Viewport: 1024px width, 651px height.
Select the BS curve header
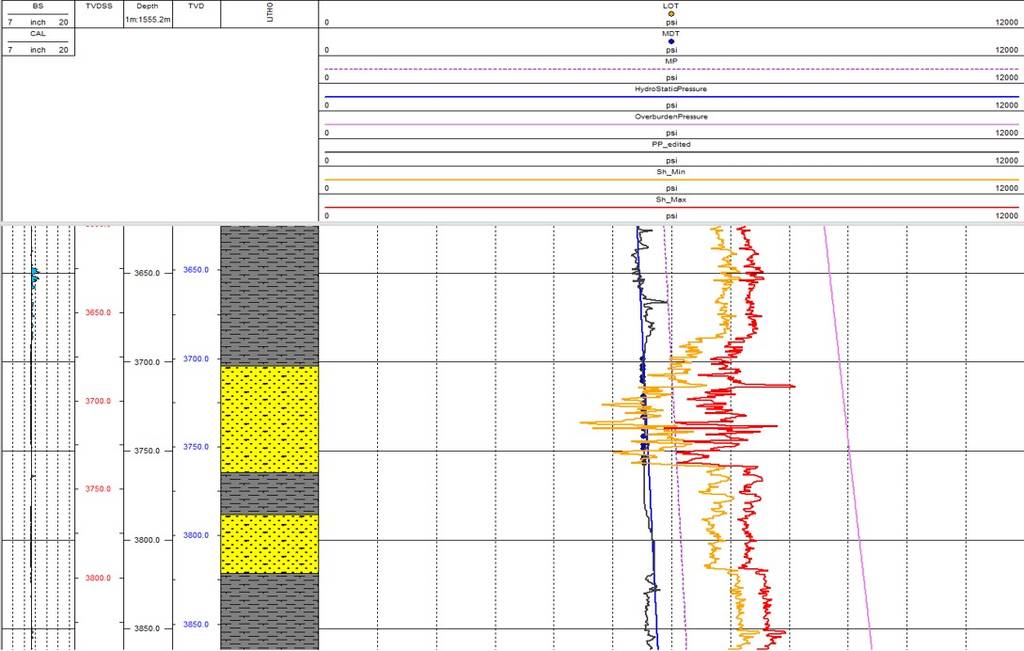point(38,6)
